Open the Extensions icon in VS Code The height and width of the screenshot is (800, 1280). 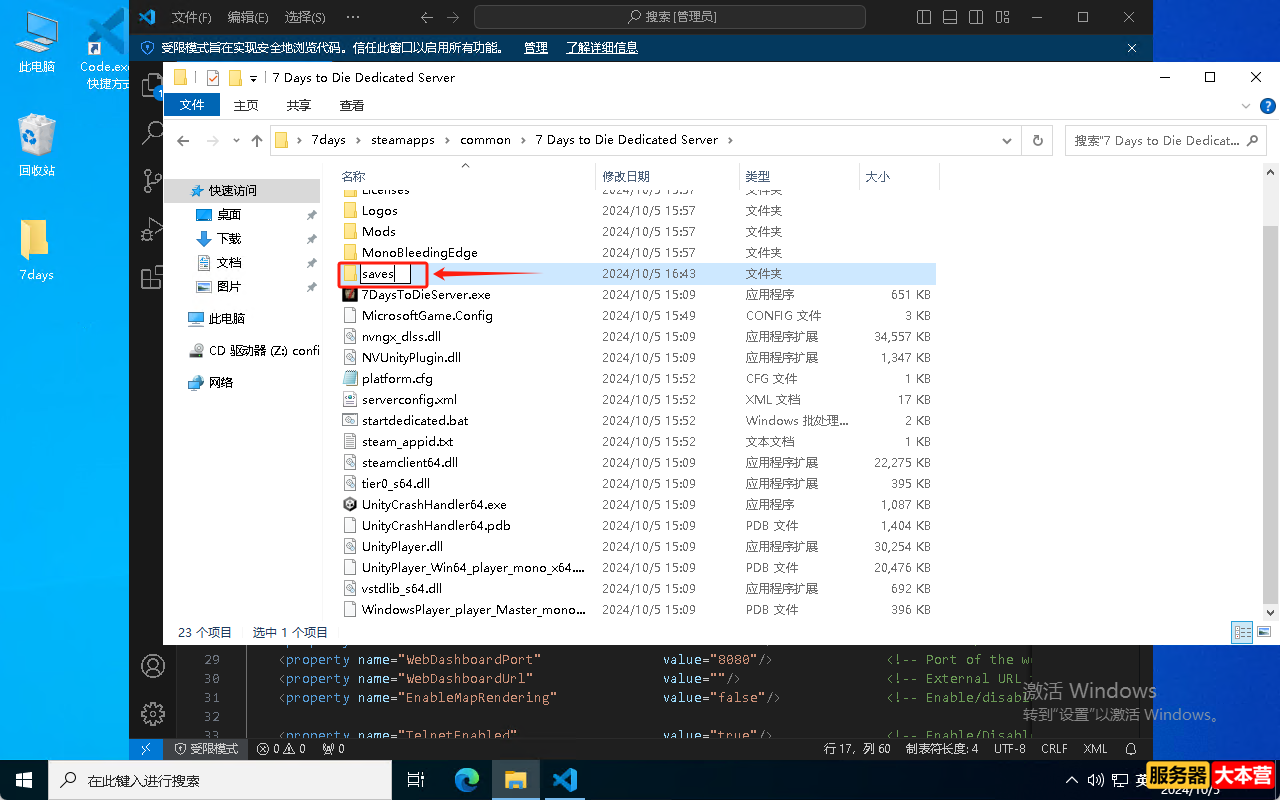(152, 277)
